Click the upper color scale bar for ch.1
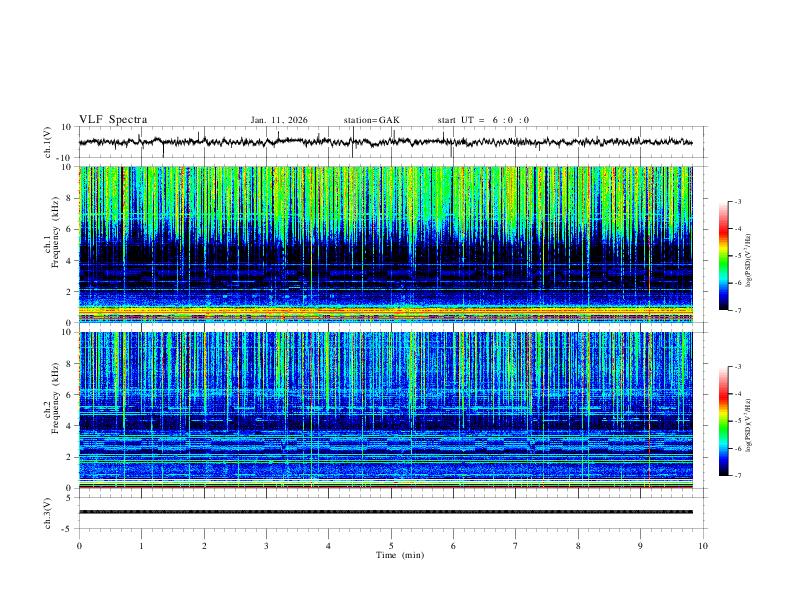The image size is (792, 612). (x=724, y=256)
